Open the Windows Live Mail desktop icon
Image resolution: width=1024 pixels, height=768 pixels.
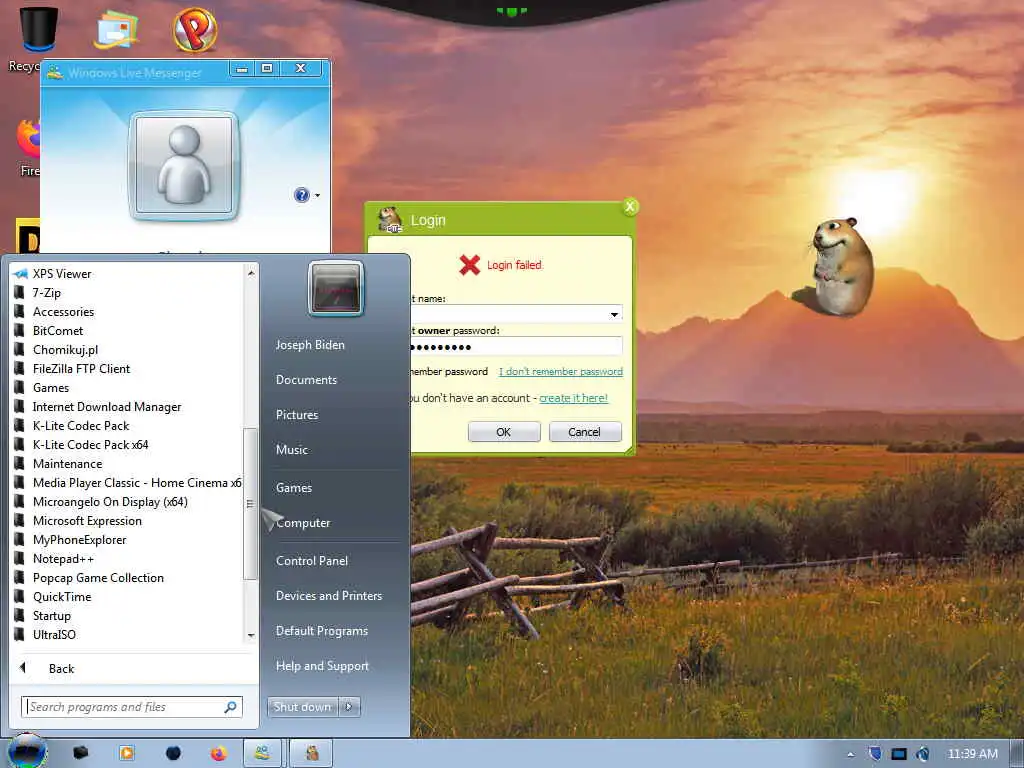(x=116, y=29)
